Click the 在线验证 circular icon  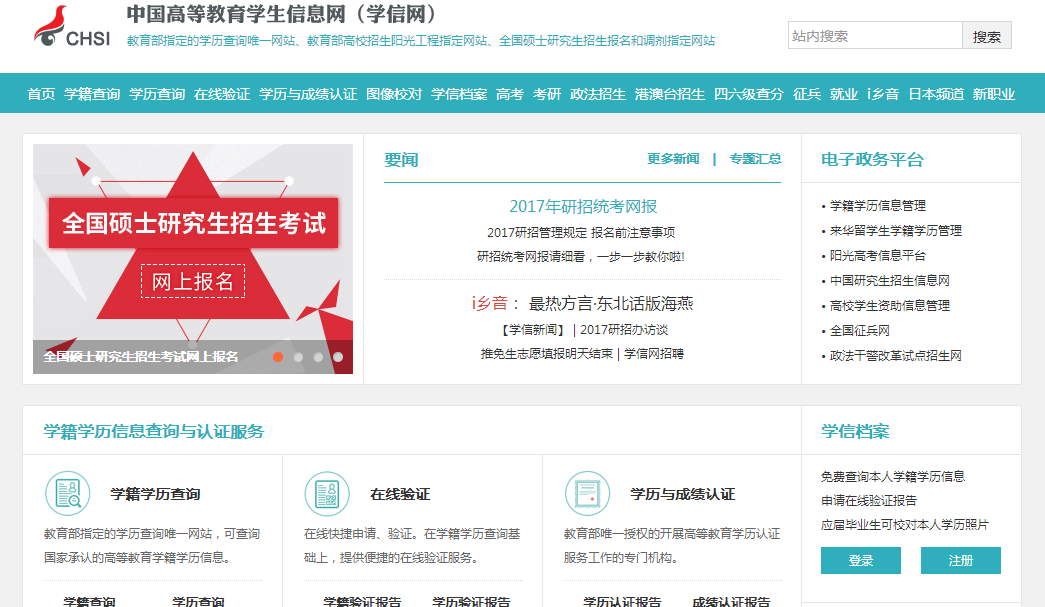pos(327,494)
